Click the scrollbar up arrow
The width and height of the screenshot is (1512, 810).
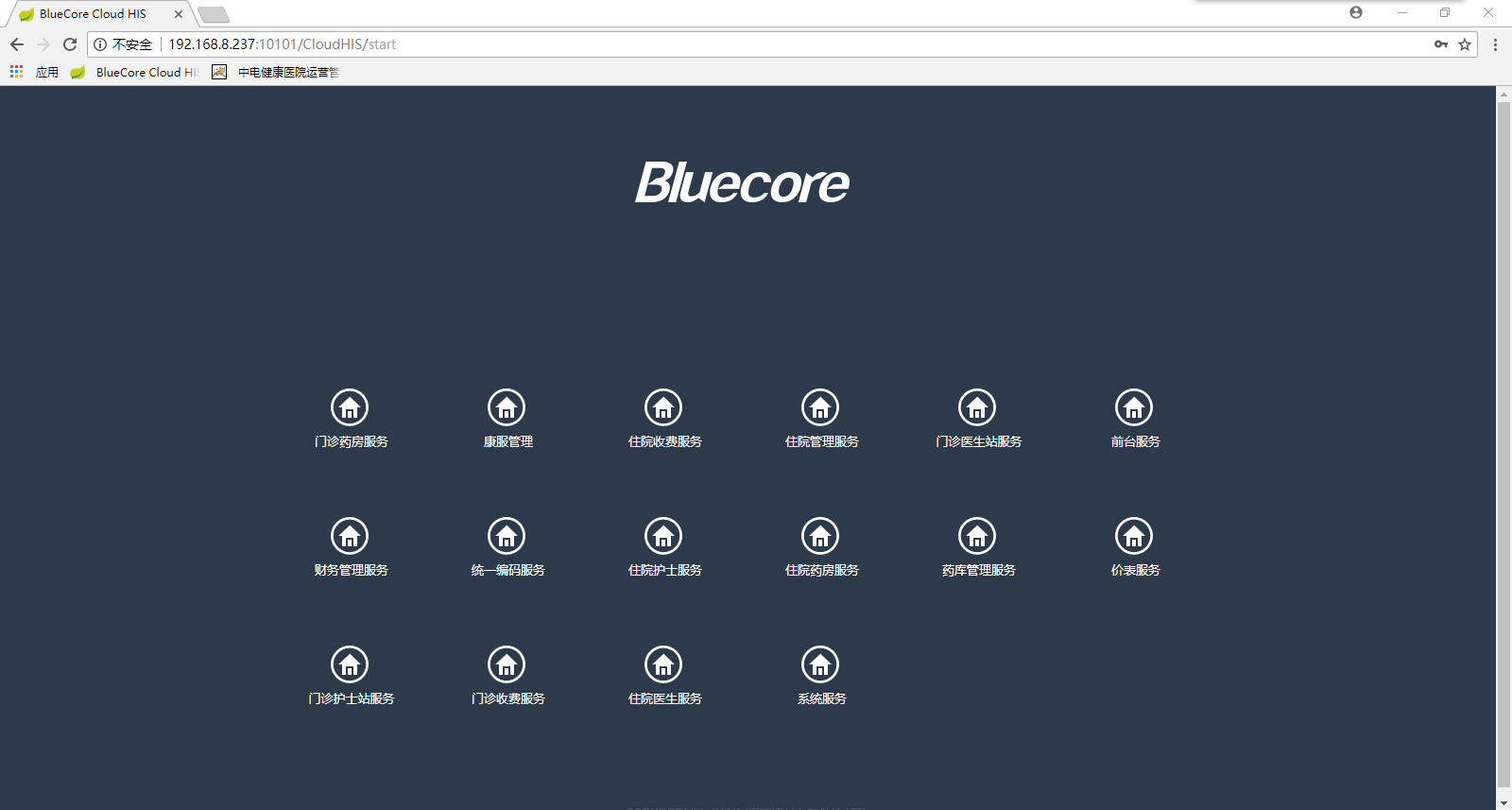pos(1503,94)
